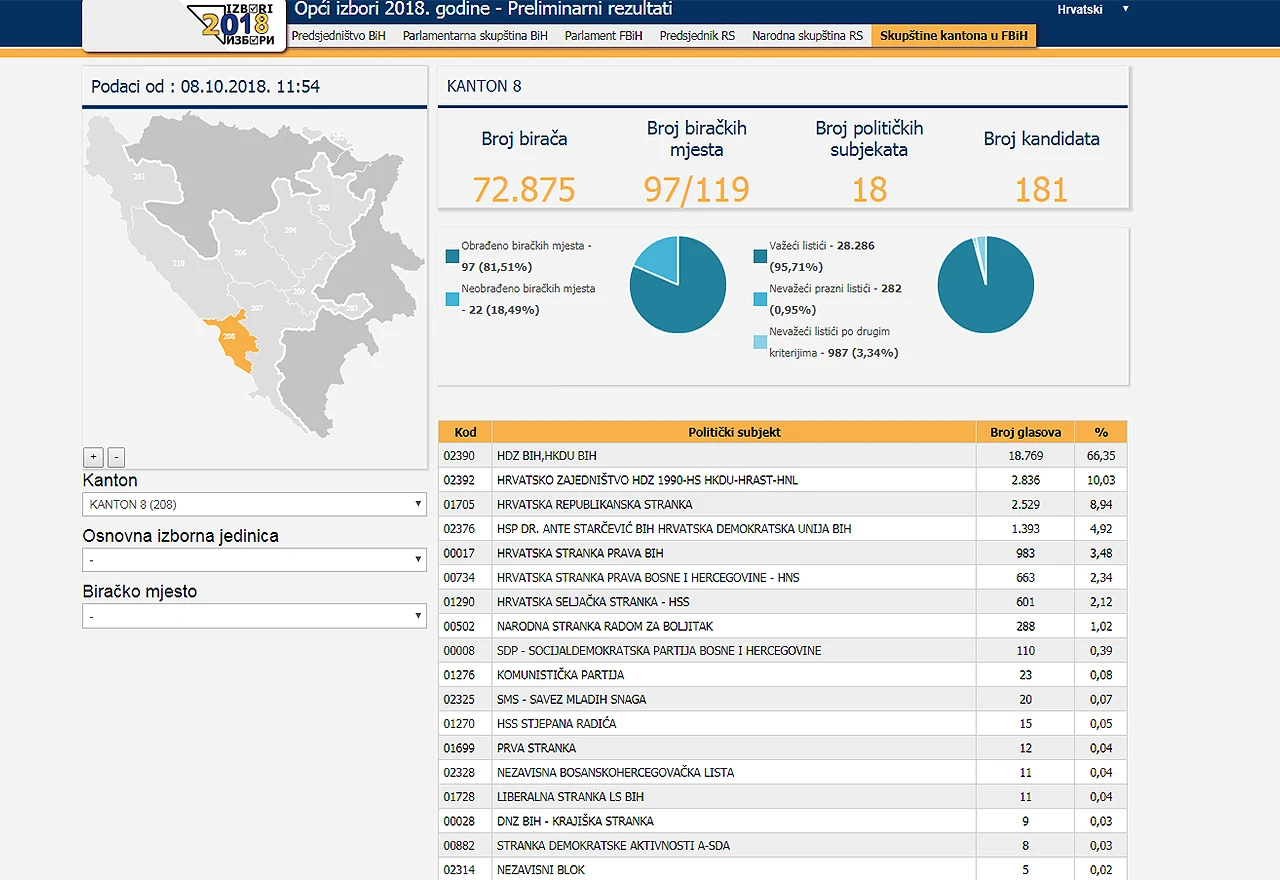Open the Parlament FBiH tab

tap(604, 36)
